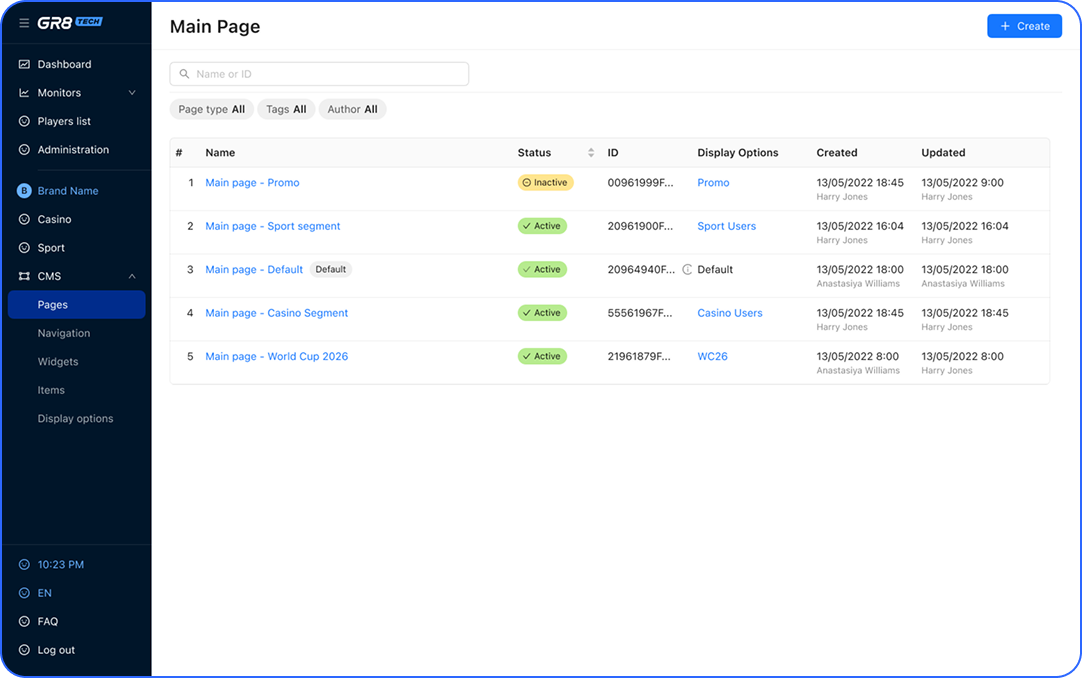Select Display options in the sidebar
1082x678 pixels.
75,419
